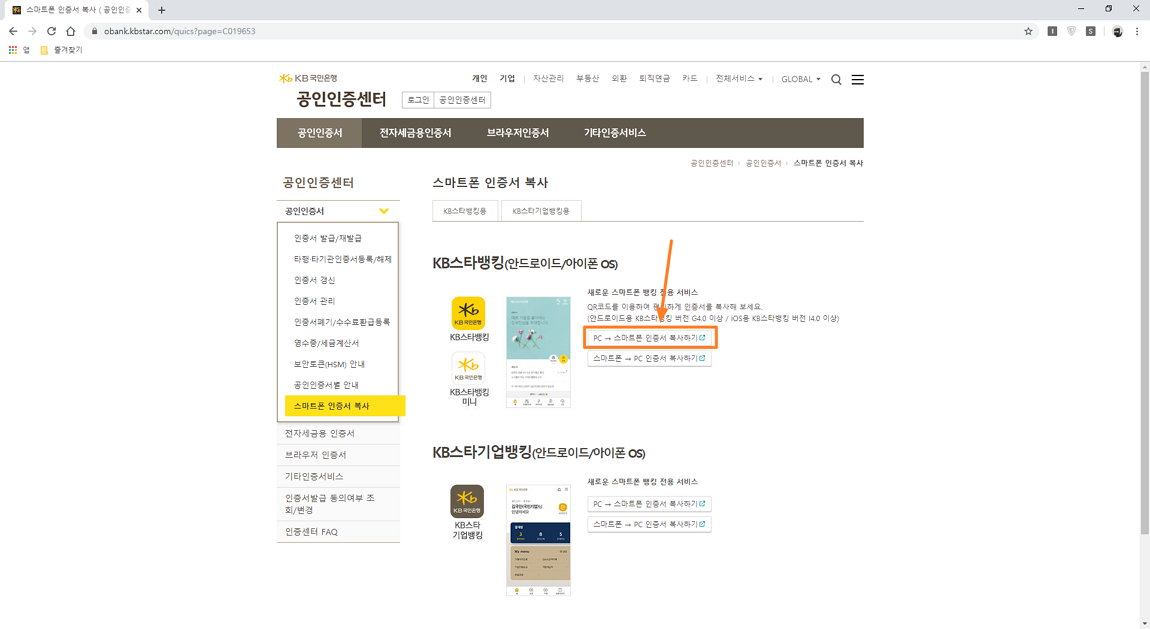Switch to the KB스타기업뱅킹용 tab

point(541,211)
